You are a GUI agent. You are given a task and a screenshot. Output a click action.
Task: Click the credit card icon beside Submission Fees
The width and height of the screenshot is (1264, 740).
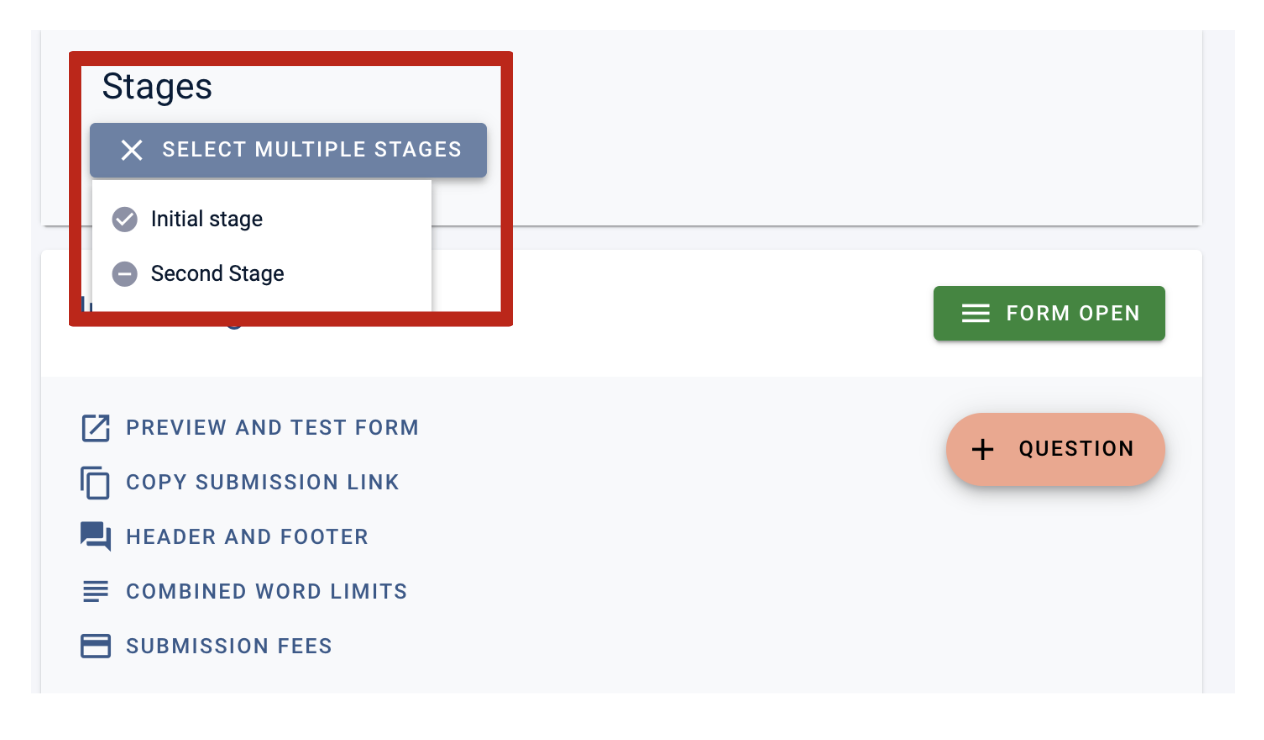(95, 646)
